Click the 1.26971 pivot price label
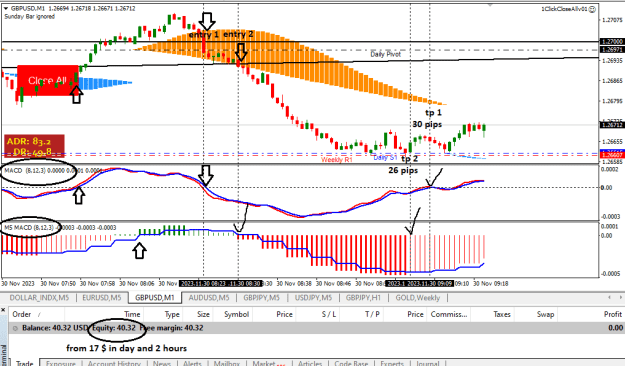This screenshot has height=366, width=625. 612,50
